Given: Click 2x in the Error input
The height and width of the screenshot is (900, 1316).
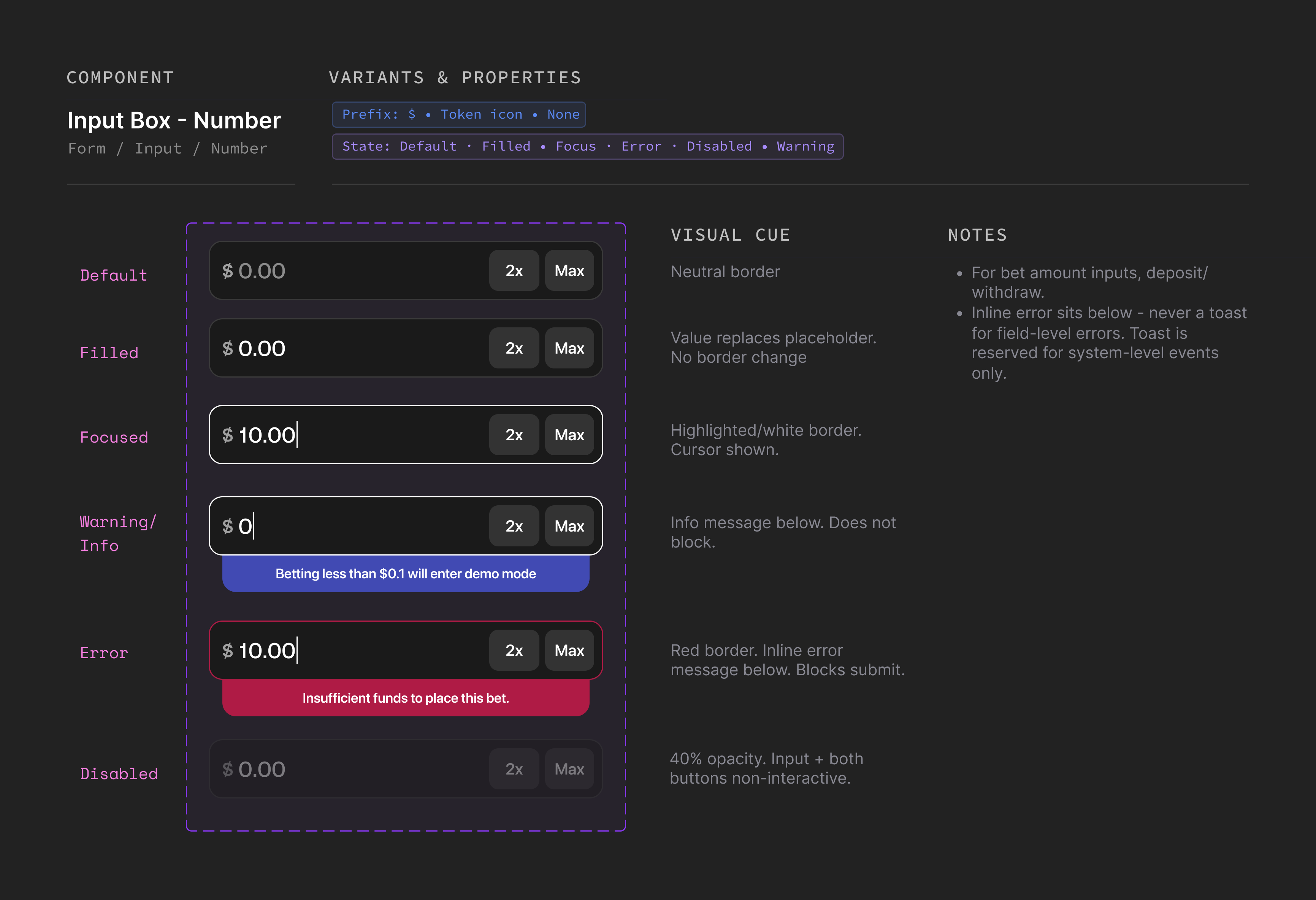Looking at the screenshot, I should (514, 650).
